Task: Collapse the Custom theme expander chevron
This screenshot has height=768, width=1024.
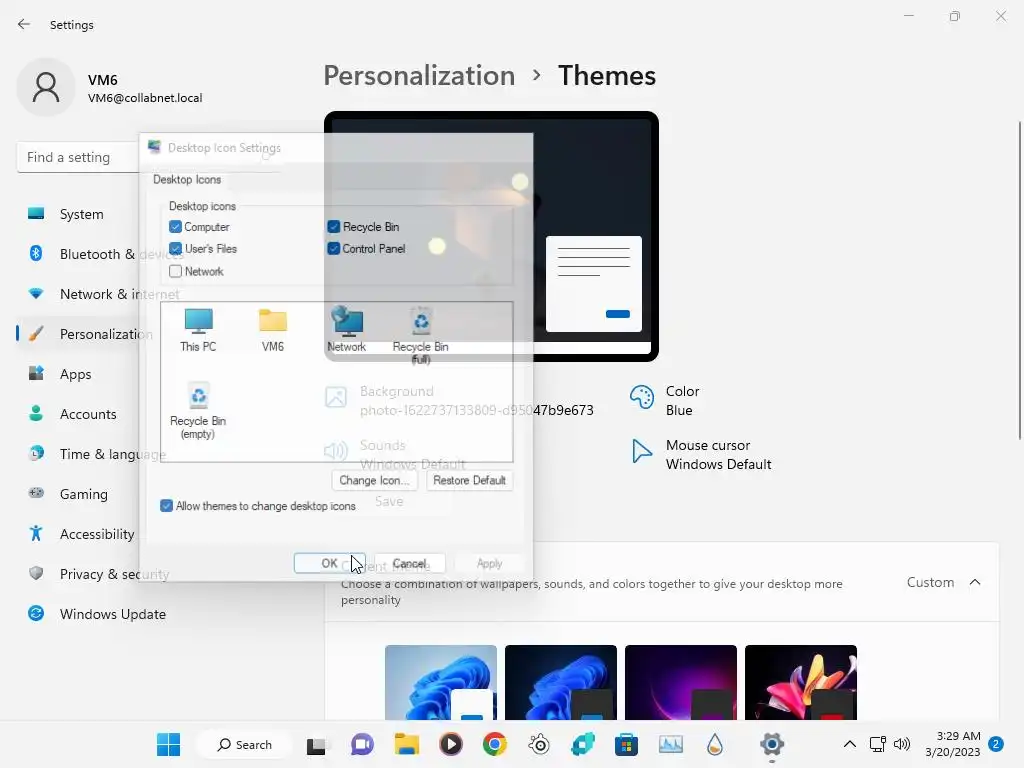Action: click(x=975, y=582)
